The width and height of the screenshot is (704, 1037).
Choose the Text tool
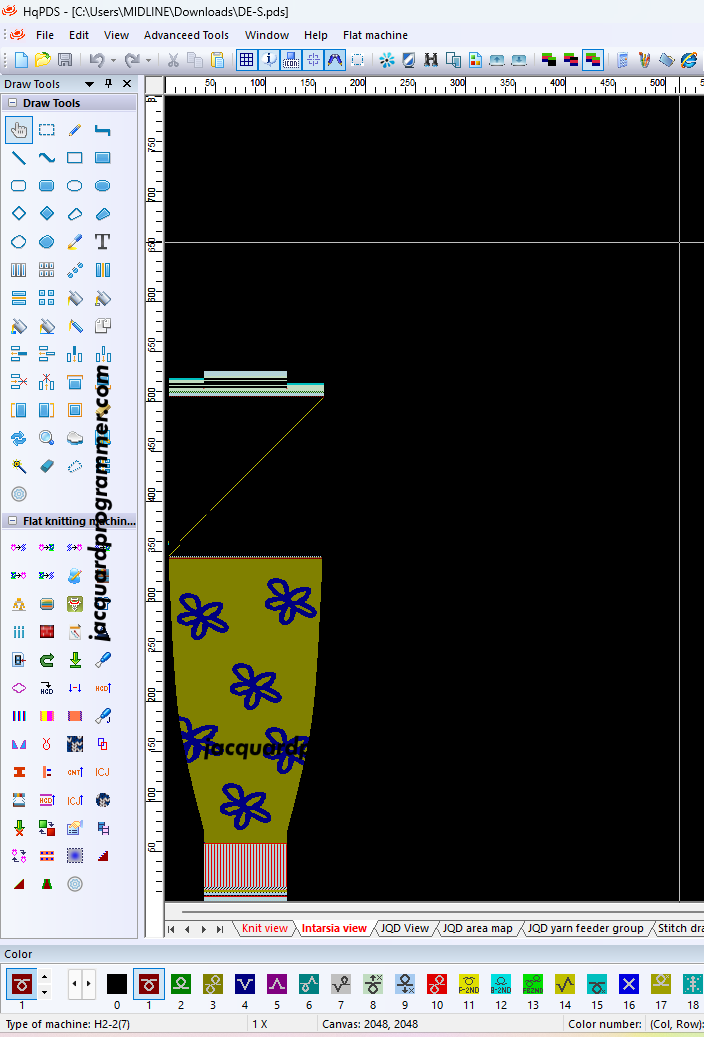102,242
